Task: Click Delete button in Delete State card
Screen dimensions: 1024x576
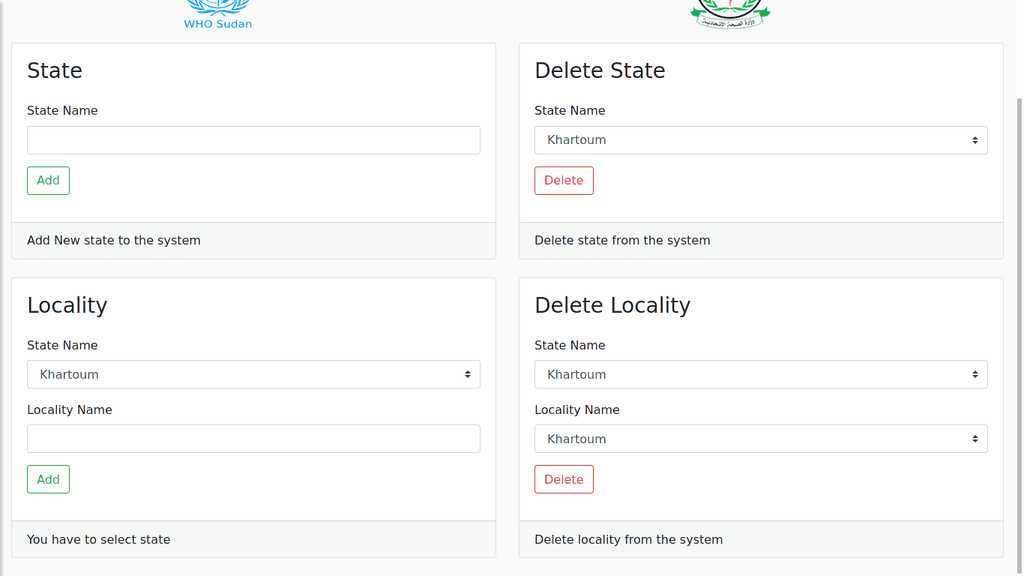Action: pos(564,180)
